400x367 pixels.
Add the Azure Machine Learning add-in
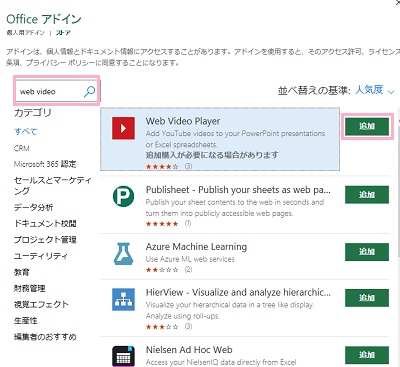[x=367, y=252]
